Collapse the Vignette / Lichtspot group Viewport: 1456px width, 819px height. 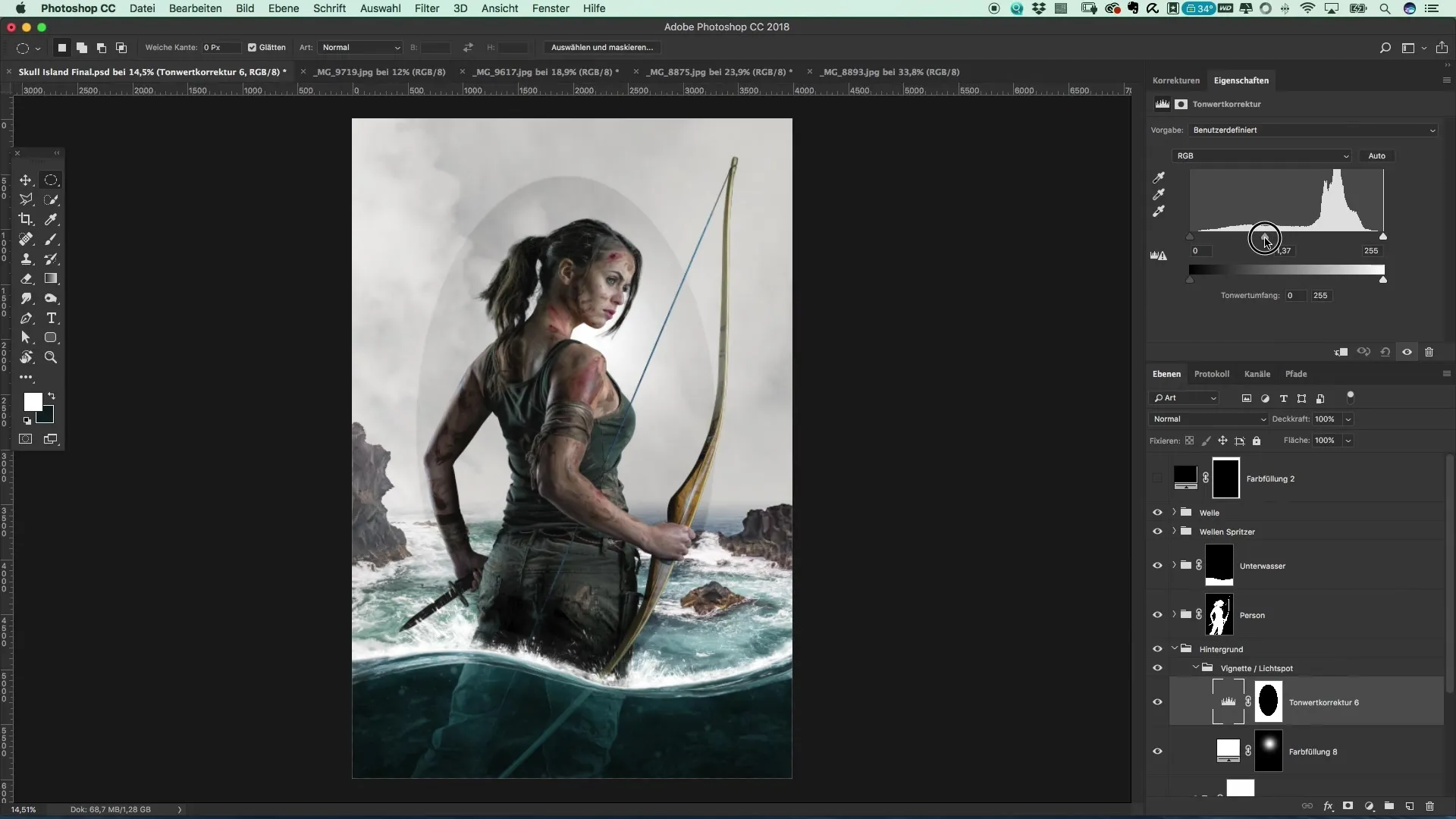(x=1196, y=668)
